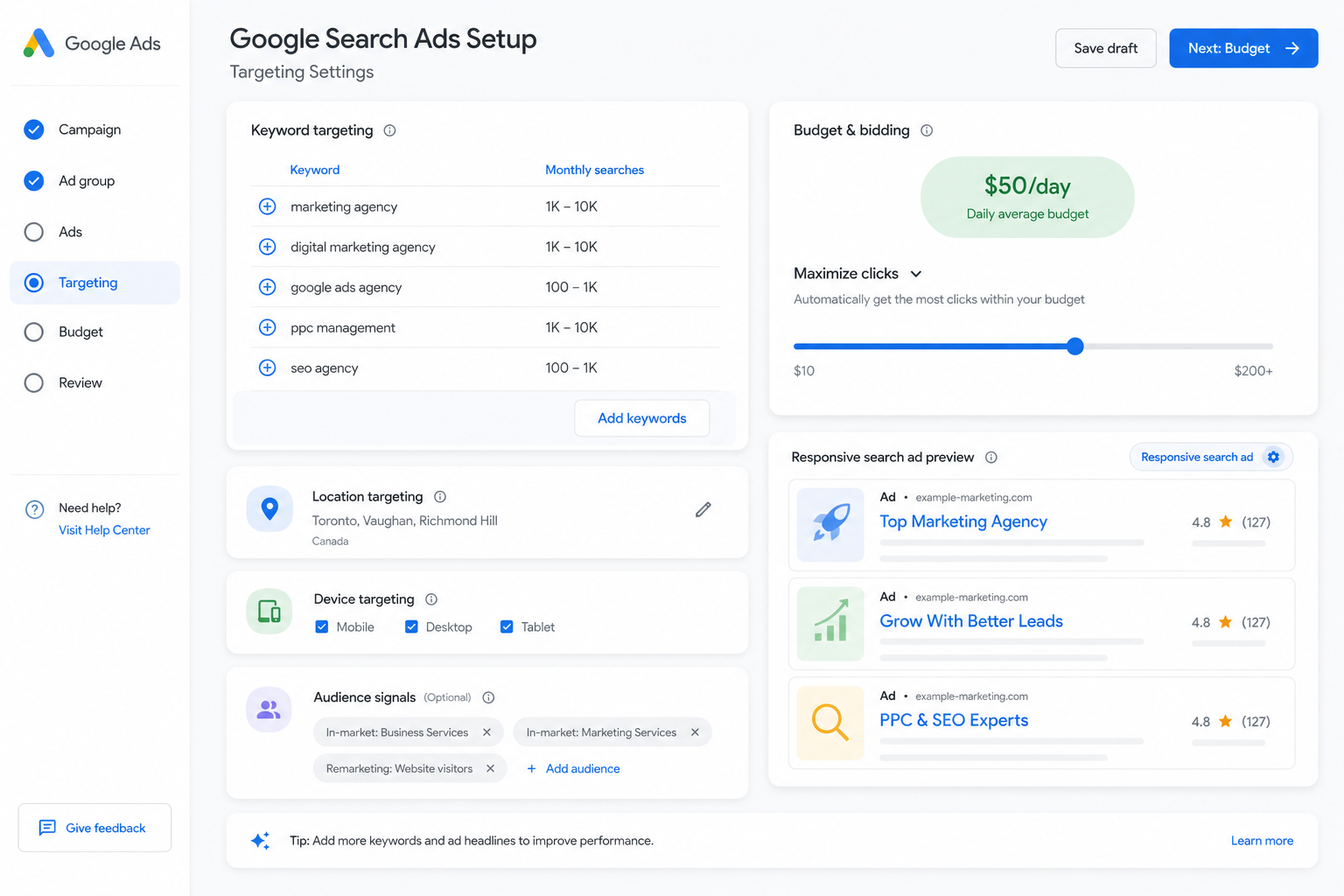Open the Ads step in sidebar
This screenshot has width=1344, height=896.
[94, 232]
